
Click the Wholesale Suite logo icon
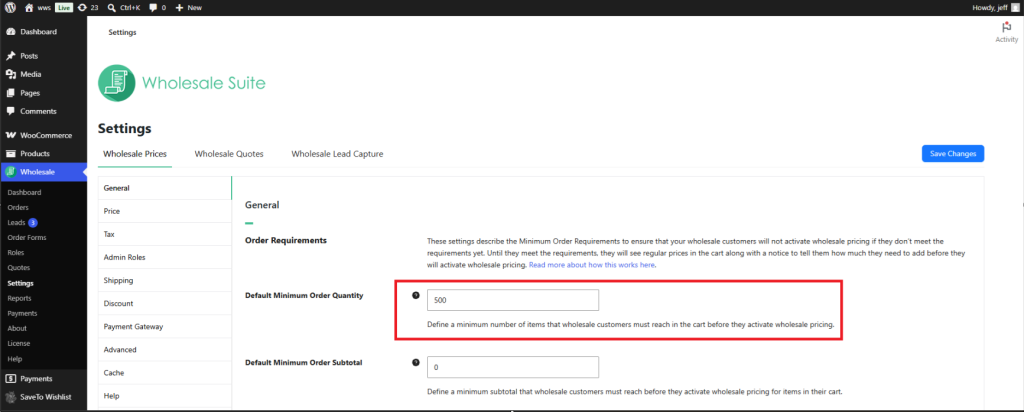coord(116,83)
